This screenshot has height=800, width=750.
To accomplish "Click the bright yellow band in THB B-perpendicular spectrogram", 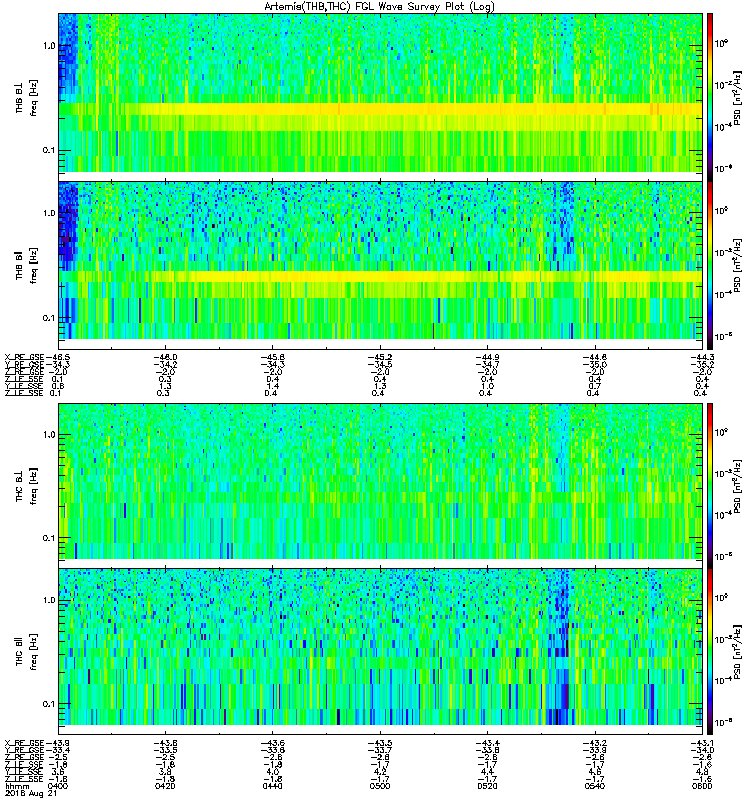I will pos(381,109).
